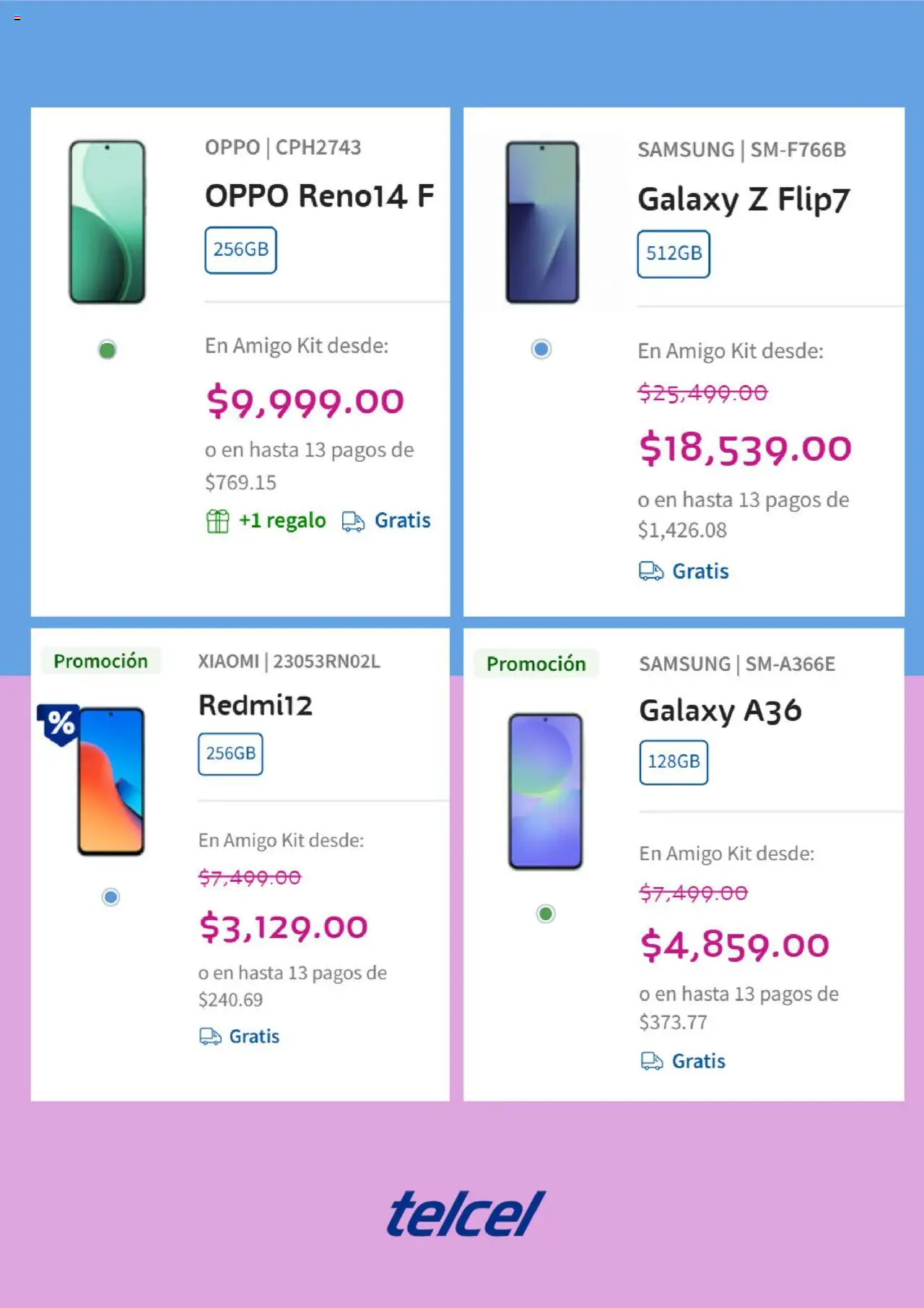The image size is (924, 1308).
Task: Click the Telcel logo
Action: point(466,1213)
